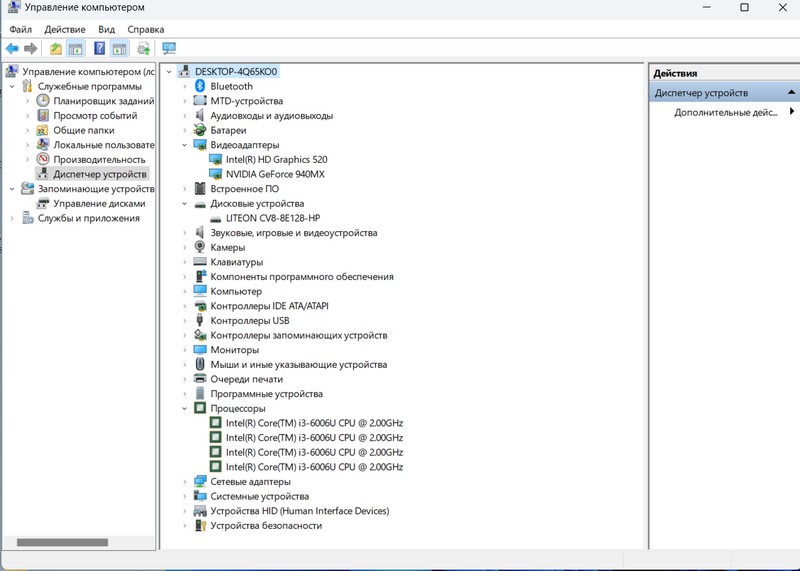800x571 pixels.
Task: Collapse the Процессоры category
Action: click(x=185, y=408)
